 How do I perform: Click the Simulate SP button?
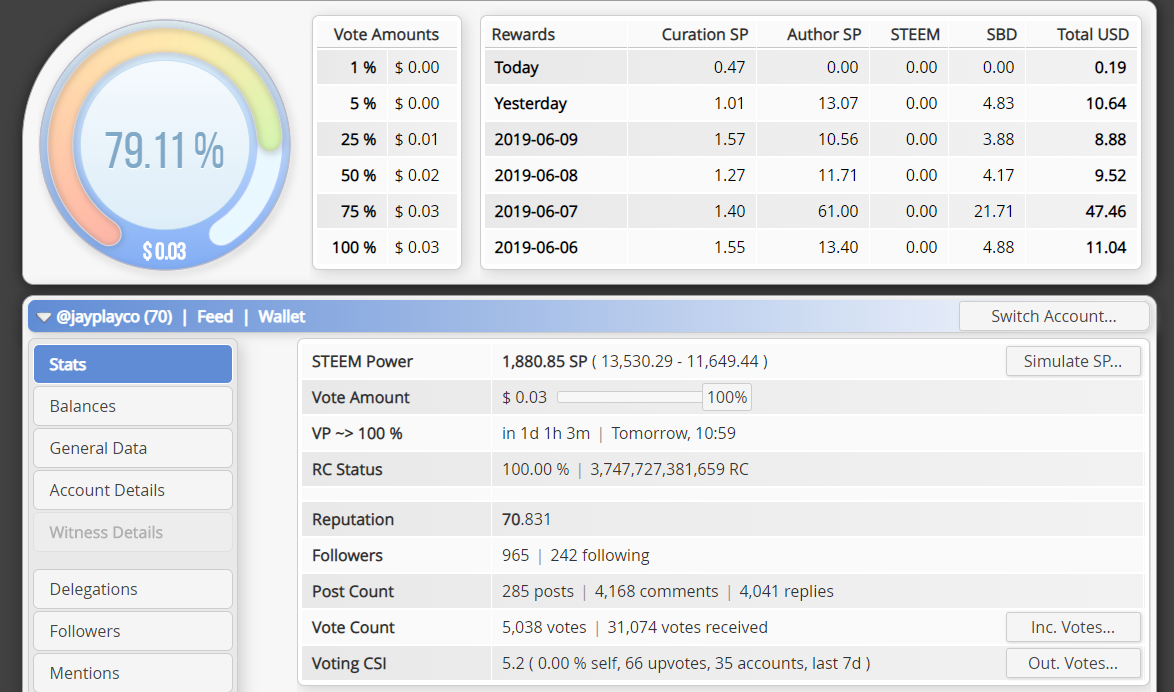[x=1072, y=361]
